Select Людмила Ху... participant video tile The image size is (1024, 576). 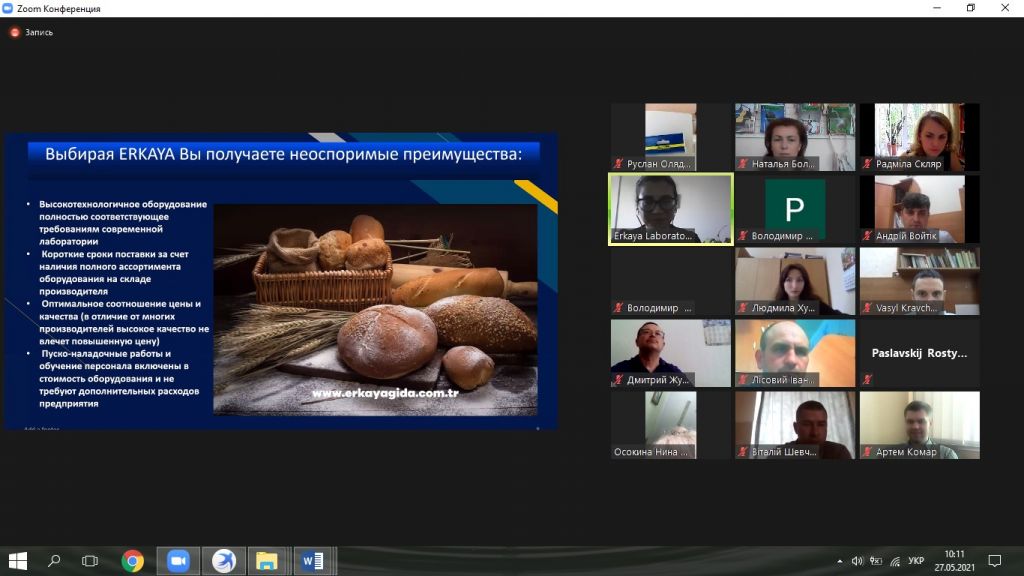tap(795, 281)
